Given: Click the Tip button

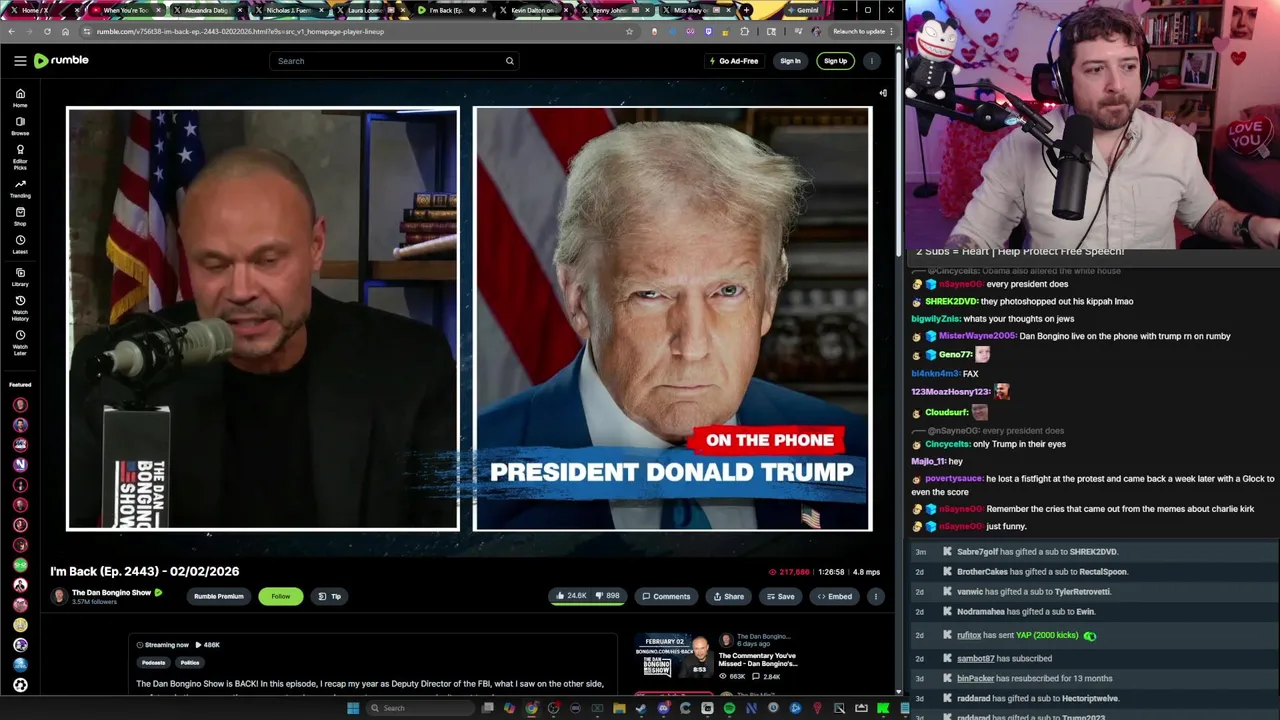Looking at the screenshot, I should click(329, 596).
